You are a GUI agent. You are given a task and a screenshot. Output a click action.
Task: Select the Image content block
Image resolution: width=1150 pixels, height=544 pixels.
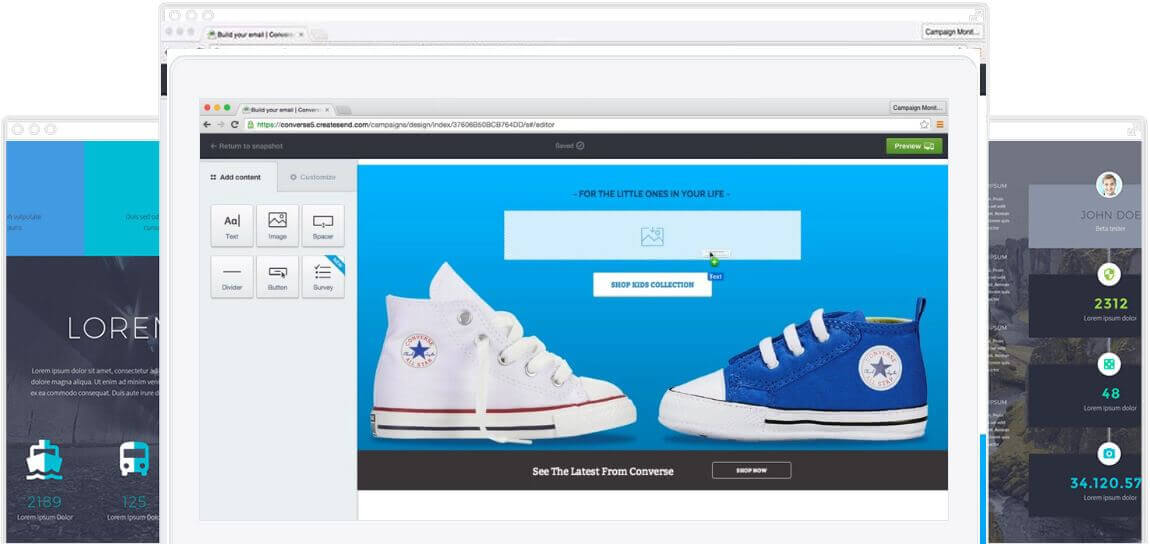[277, 226]
